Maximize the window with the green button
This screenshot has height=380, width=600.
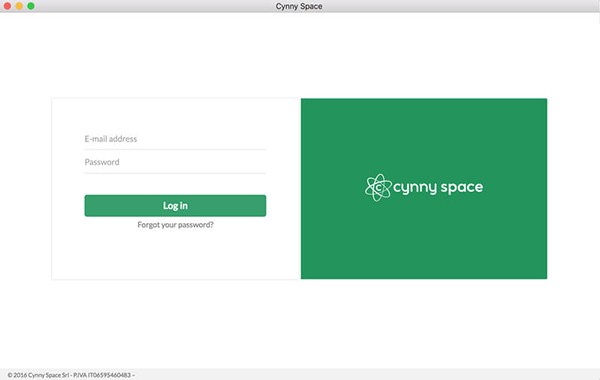pyautogui.click(x=31, y=6)
